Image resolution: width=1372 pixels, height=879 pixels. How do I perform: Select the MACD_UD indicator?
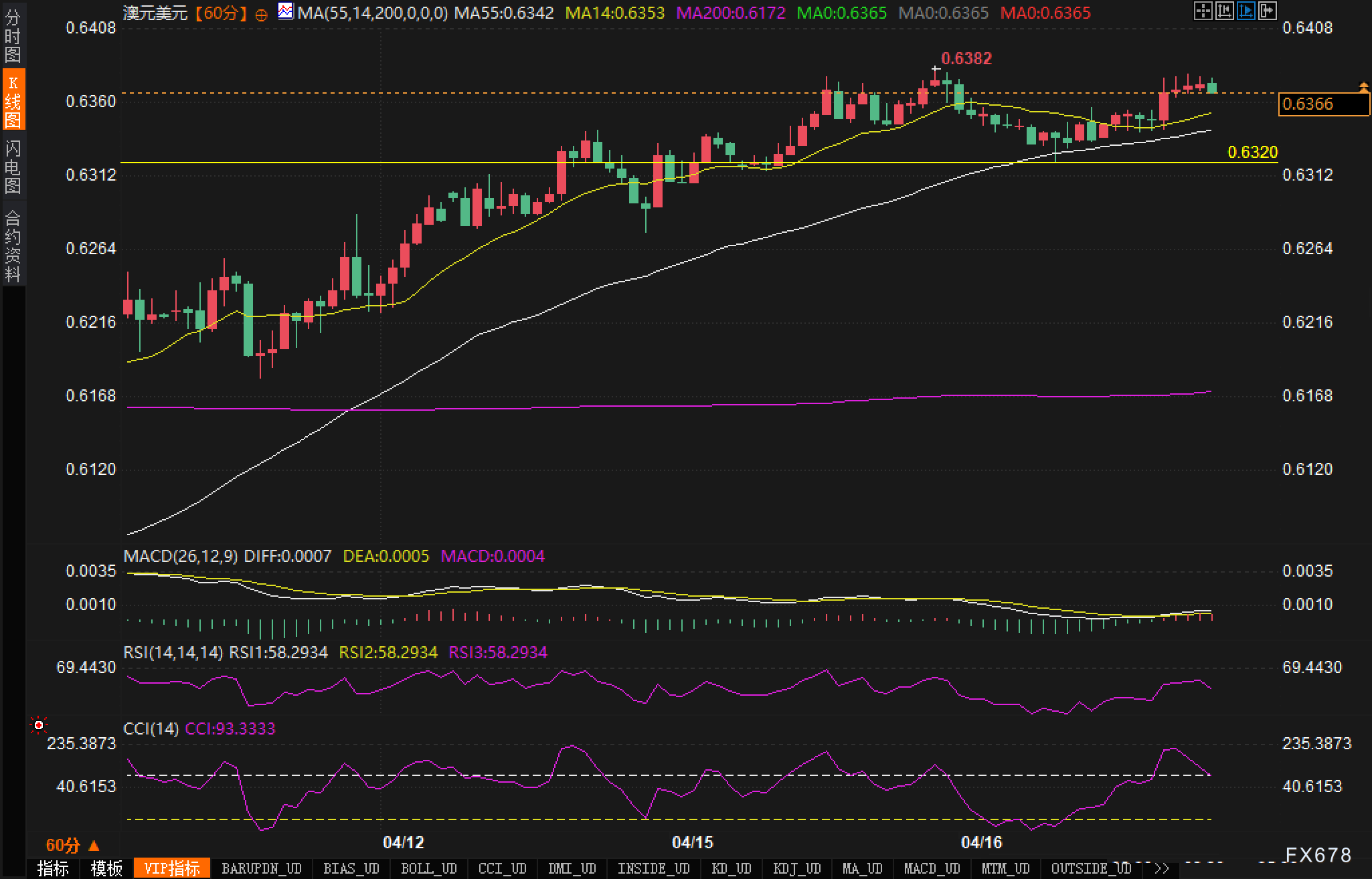click(x=932, y=868)
